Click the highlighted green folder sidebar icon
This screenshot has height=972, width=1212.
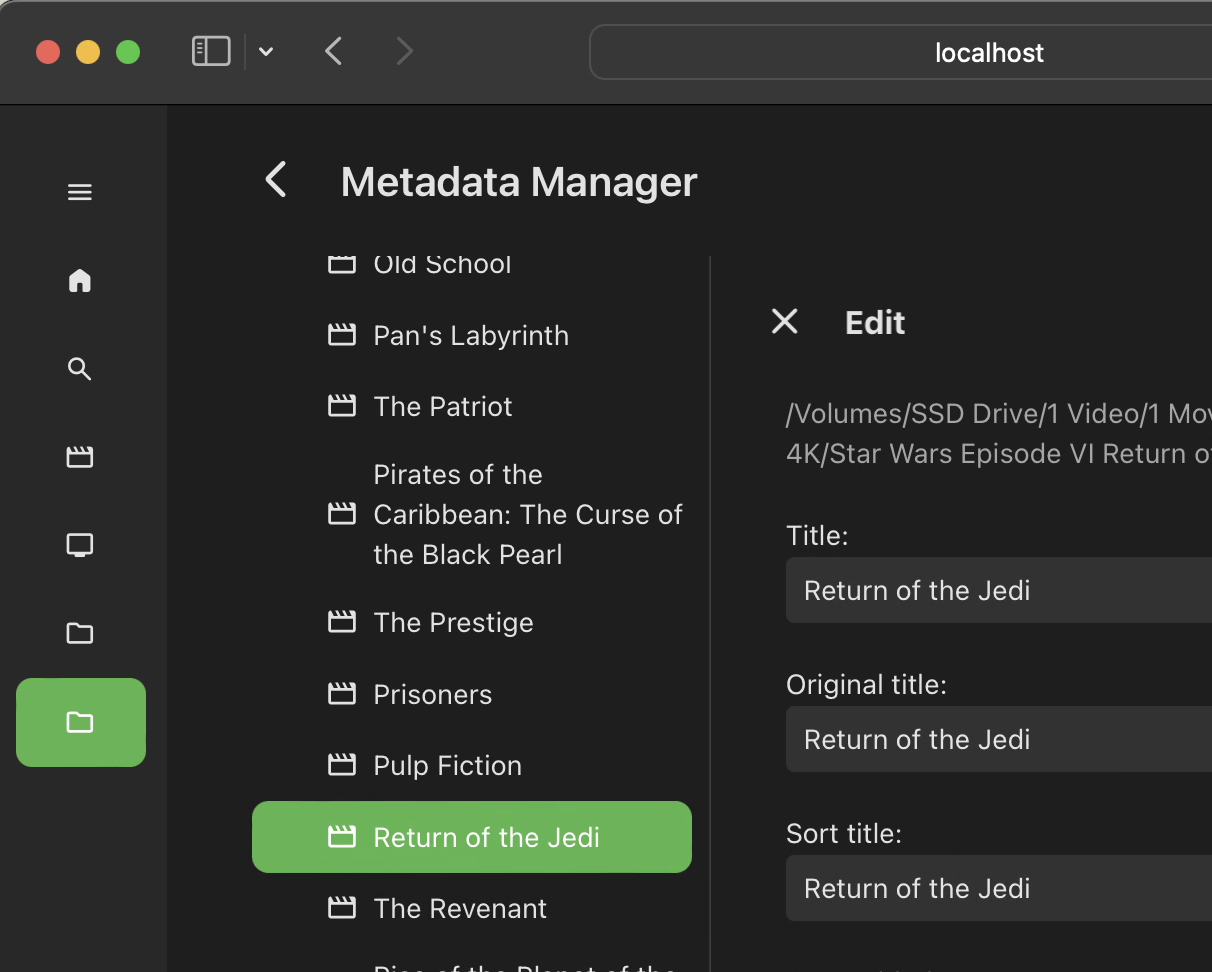[x=81, y=722]
